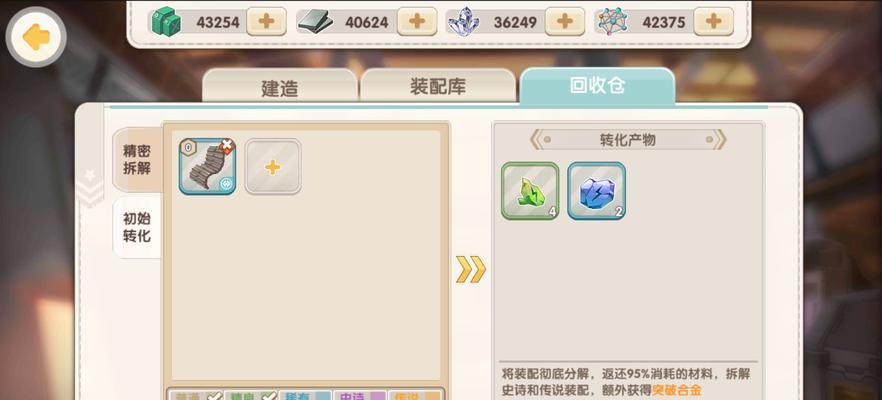882x400 pixels.
Task: Remove the equipped item with red X
Action: (x=227, y=147)
